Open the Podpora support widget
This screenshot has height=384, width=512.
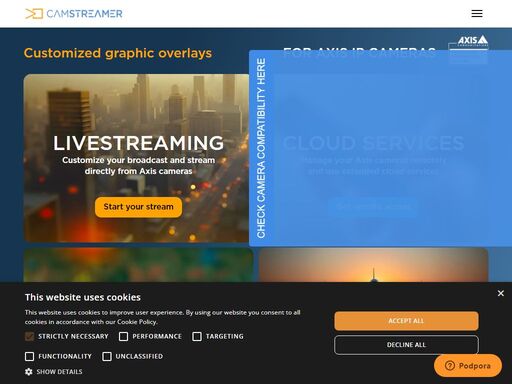pos(468,366)
